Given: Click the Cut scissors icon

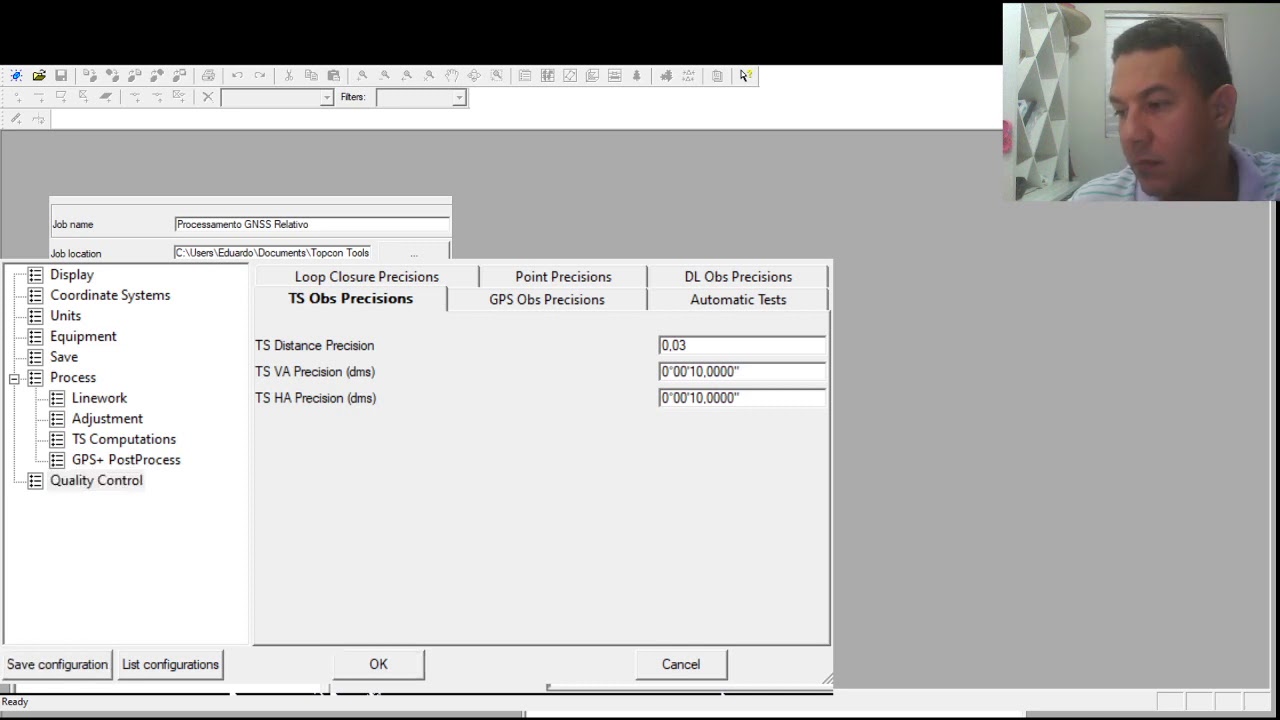Looking at the screenshot, I should click(x=289, y=76).
